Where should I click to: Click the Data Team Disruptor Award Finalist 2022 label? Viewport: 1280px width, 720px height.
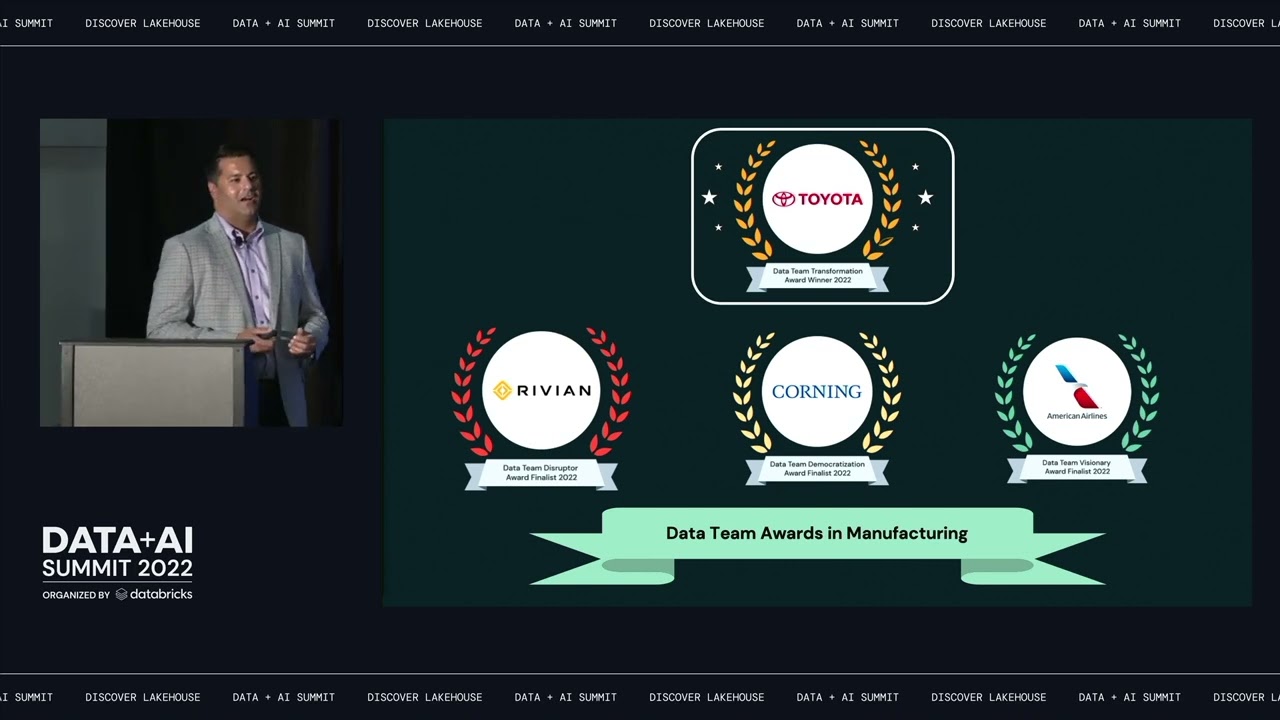pos(540,473)
